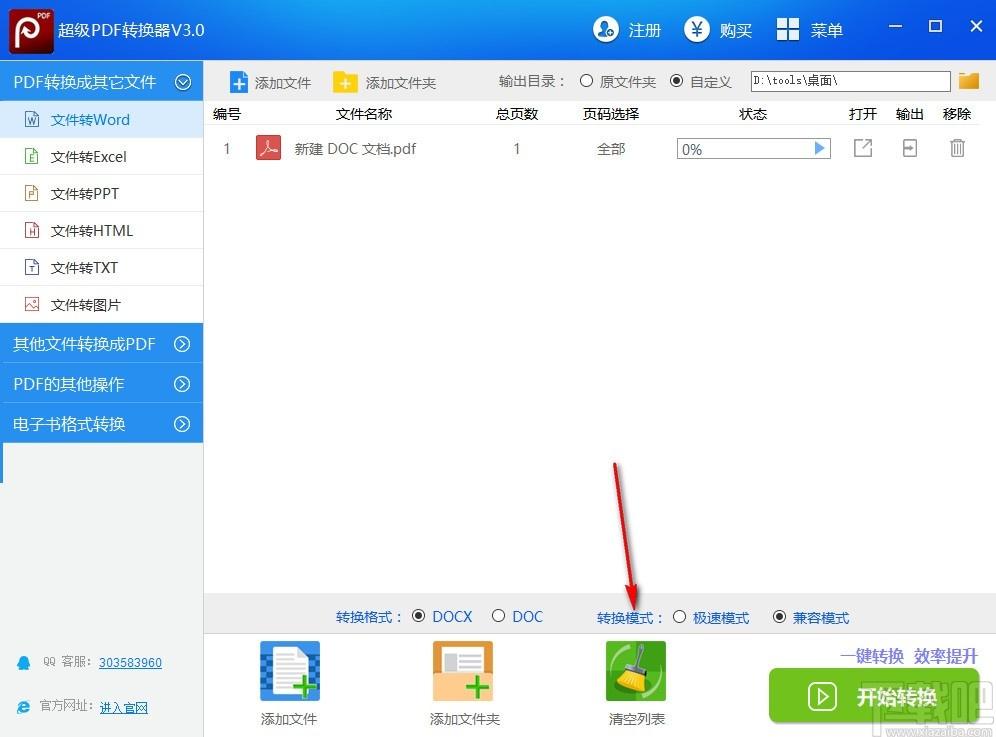Image resolution: width=996 pixels, height=737 pixels.
Task: Click the Word file icon beside 文件转Word
Action: [32, 119]
